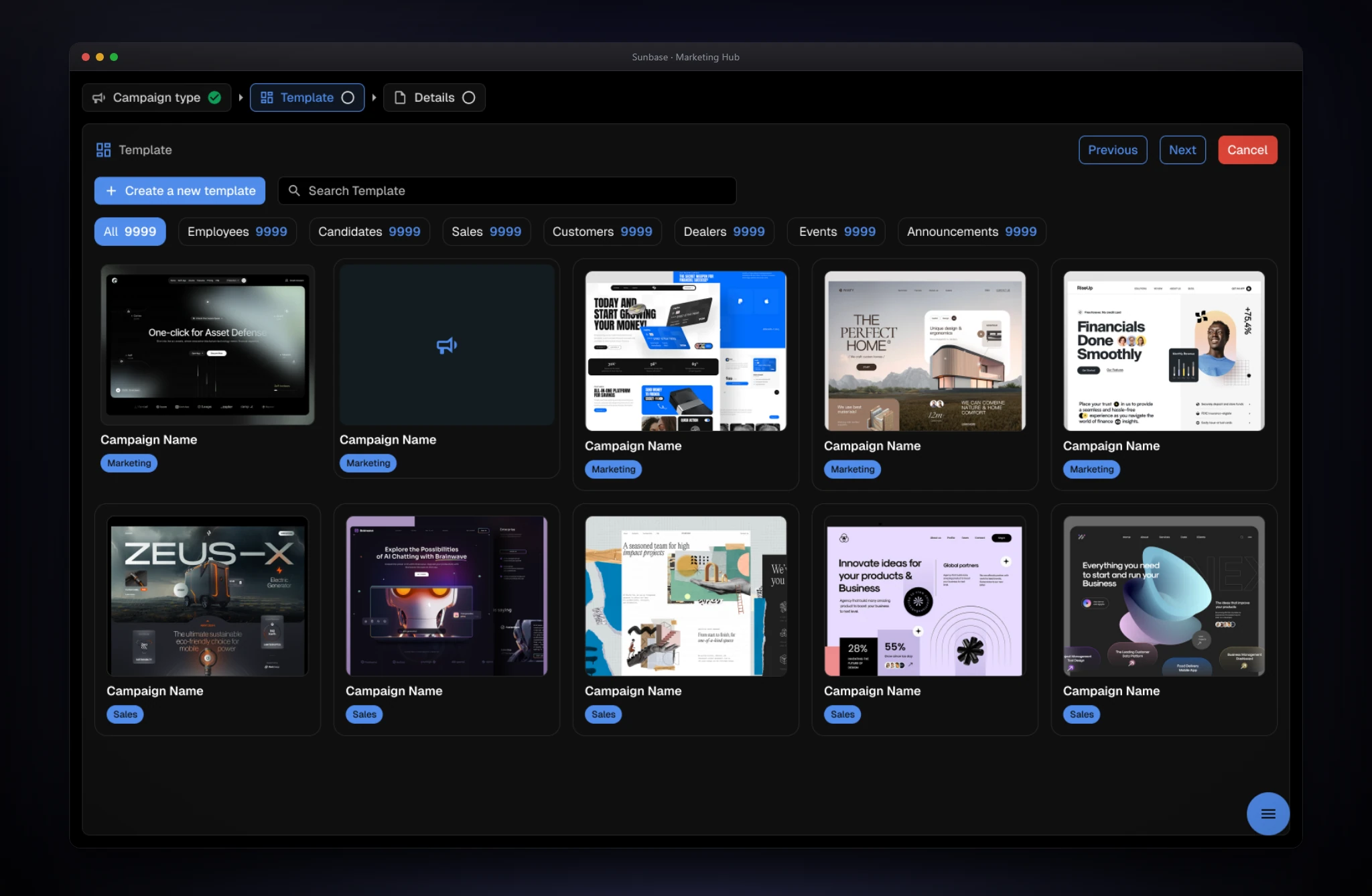1372x896 pixels.
Task: Focus the Search Template field
Action: (507, 191)
